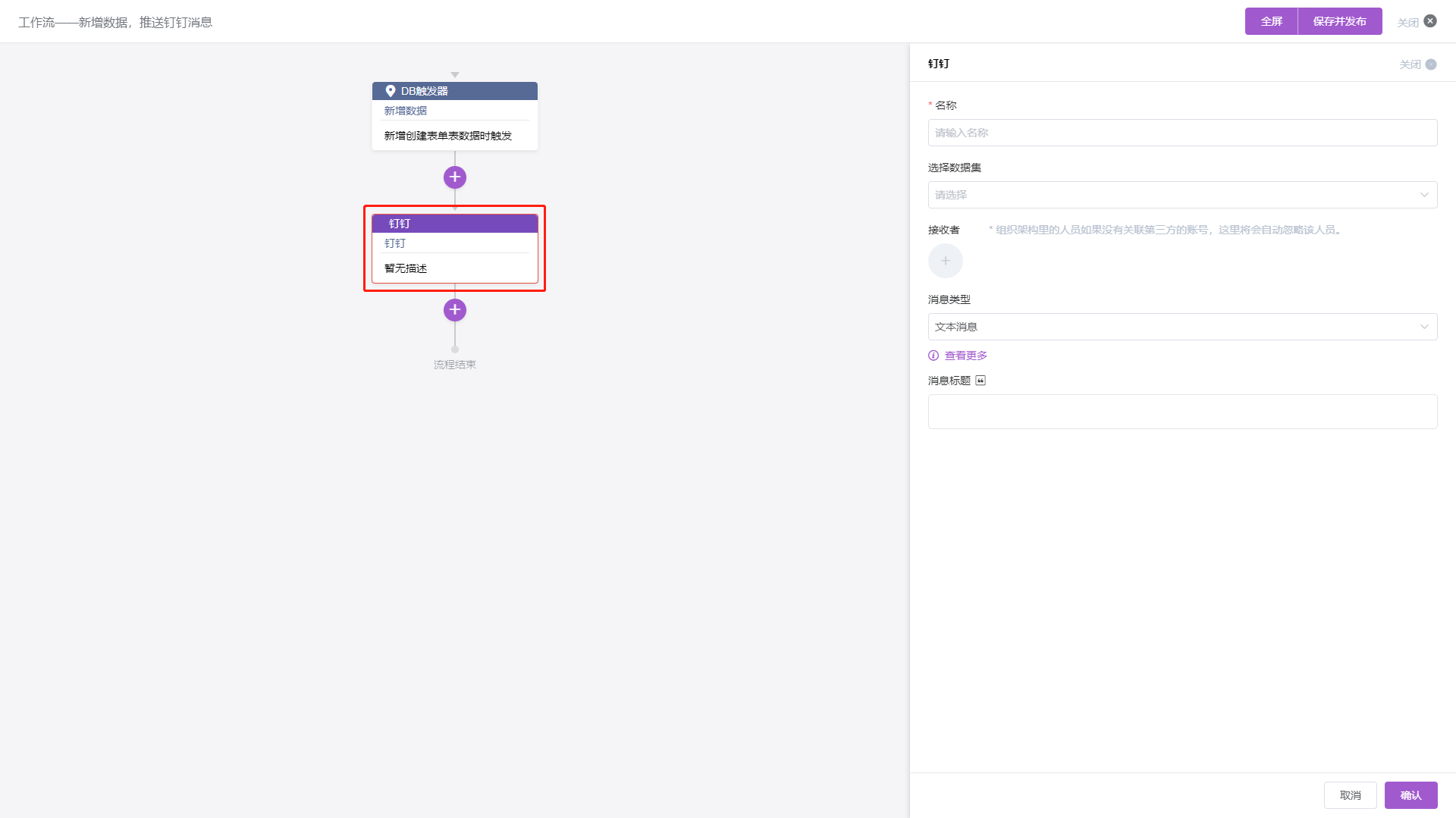Close the workflow editor with top X icon
Screen dimensions: 1456x818
(x=1430, y=21)
